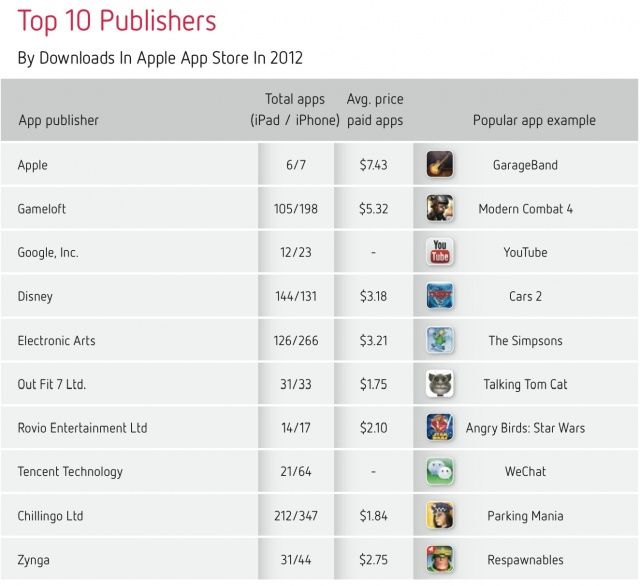Click the Talking Tom Cat icon
This screenshot has width=640, height=586.
[x=439, y=384]
